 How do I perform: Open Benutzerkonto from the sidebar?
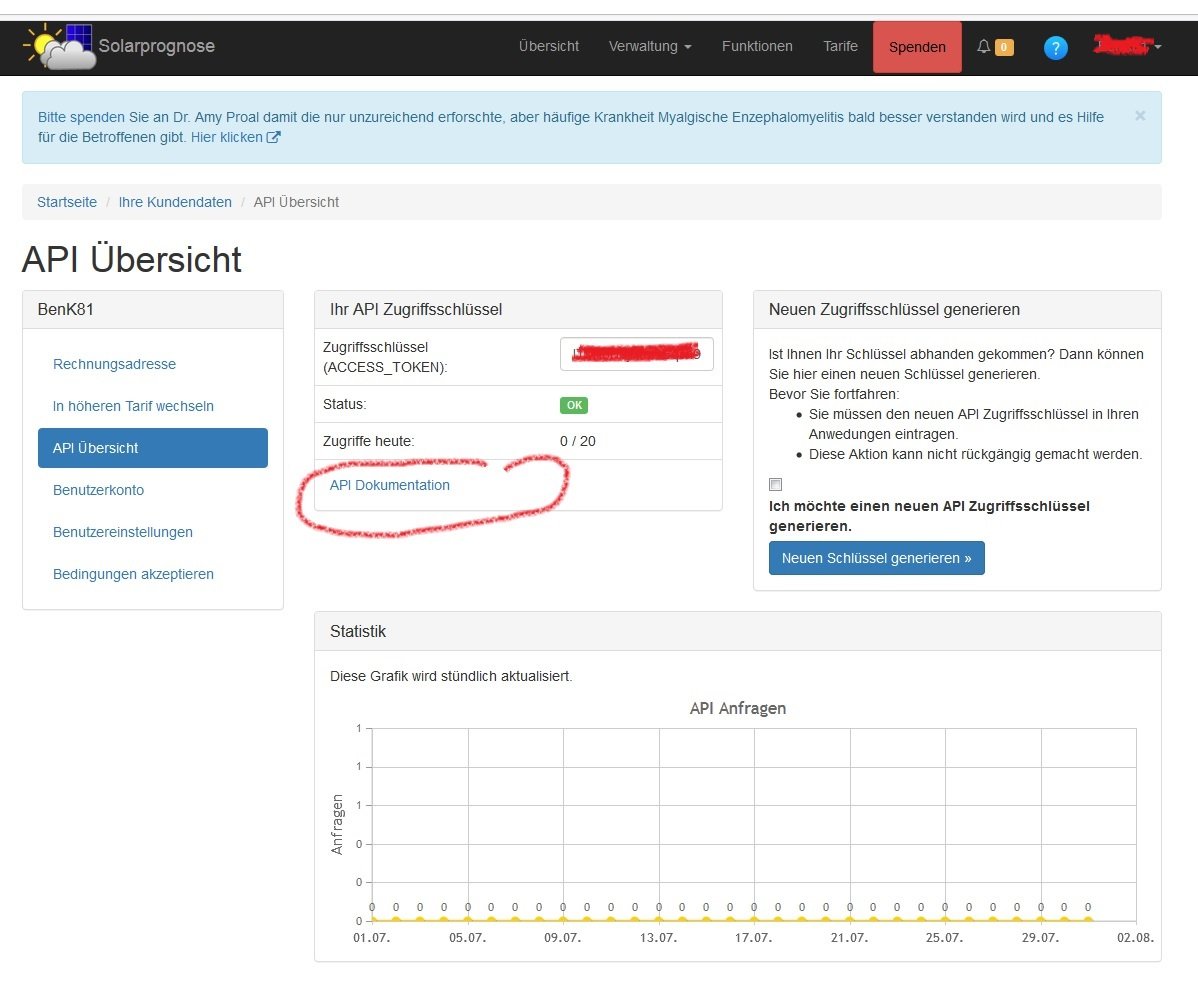pos(98,490)
